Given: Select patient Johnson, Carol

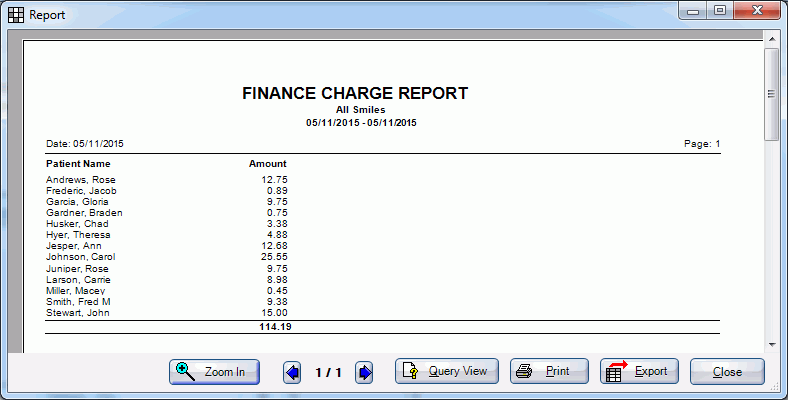Looking at the screenshot, I should tap(80, 257).
